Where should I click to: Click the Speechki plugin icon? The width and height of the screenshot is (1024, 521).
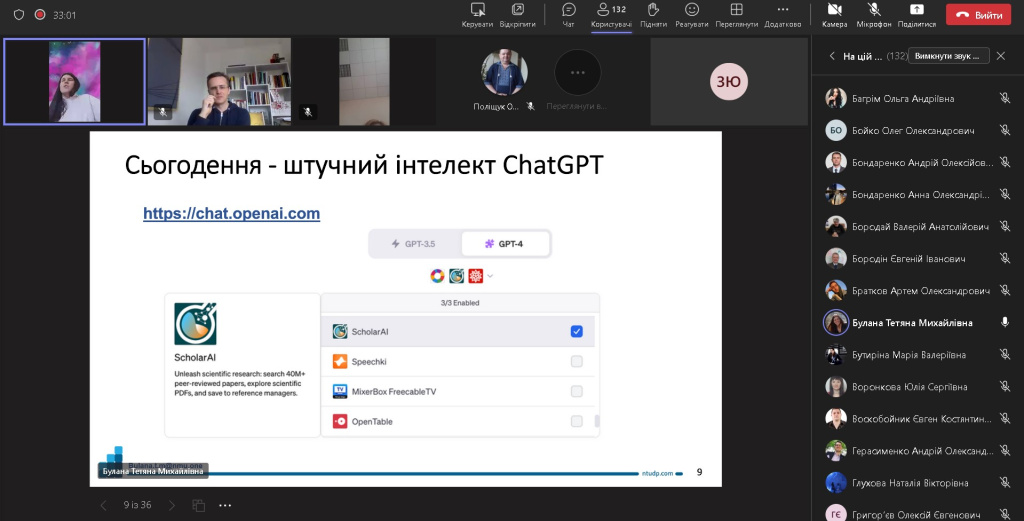[340, 361]
